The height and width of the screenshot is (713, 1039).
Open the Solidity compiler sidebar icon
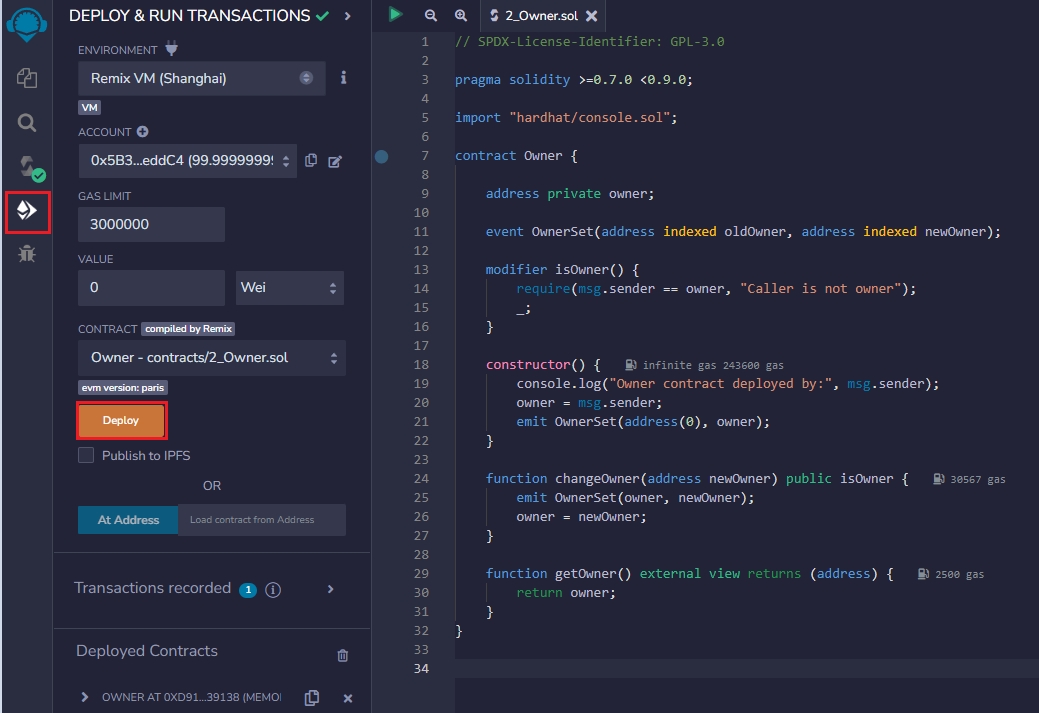[x=27, y=167]
